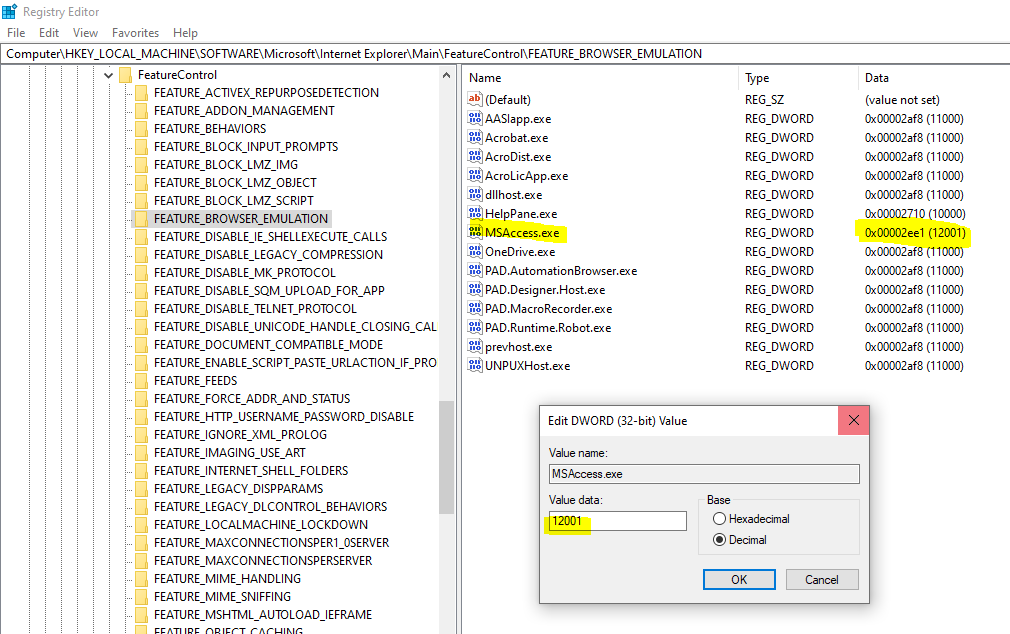1010x634 pixels.
Task: Open the View menu
Action: pos(85,33)
